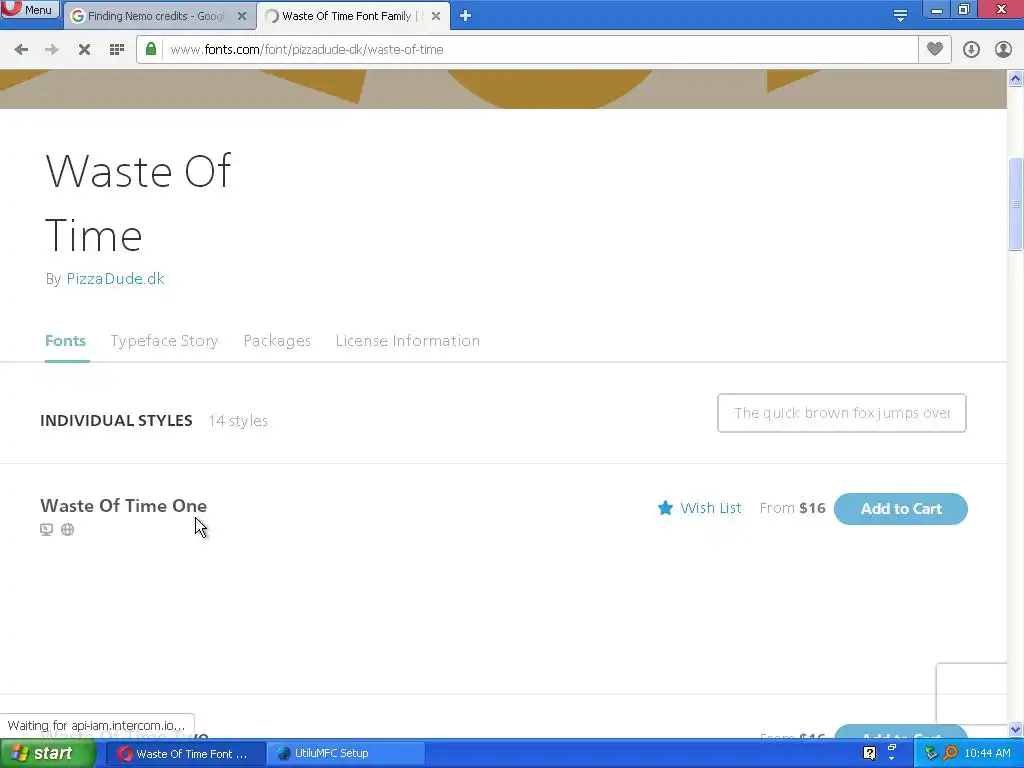
Task: Stop loading the page
Action: tap(84, 50)
